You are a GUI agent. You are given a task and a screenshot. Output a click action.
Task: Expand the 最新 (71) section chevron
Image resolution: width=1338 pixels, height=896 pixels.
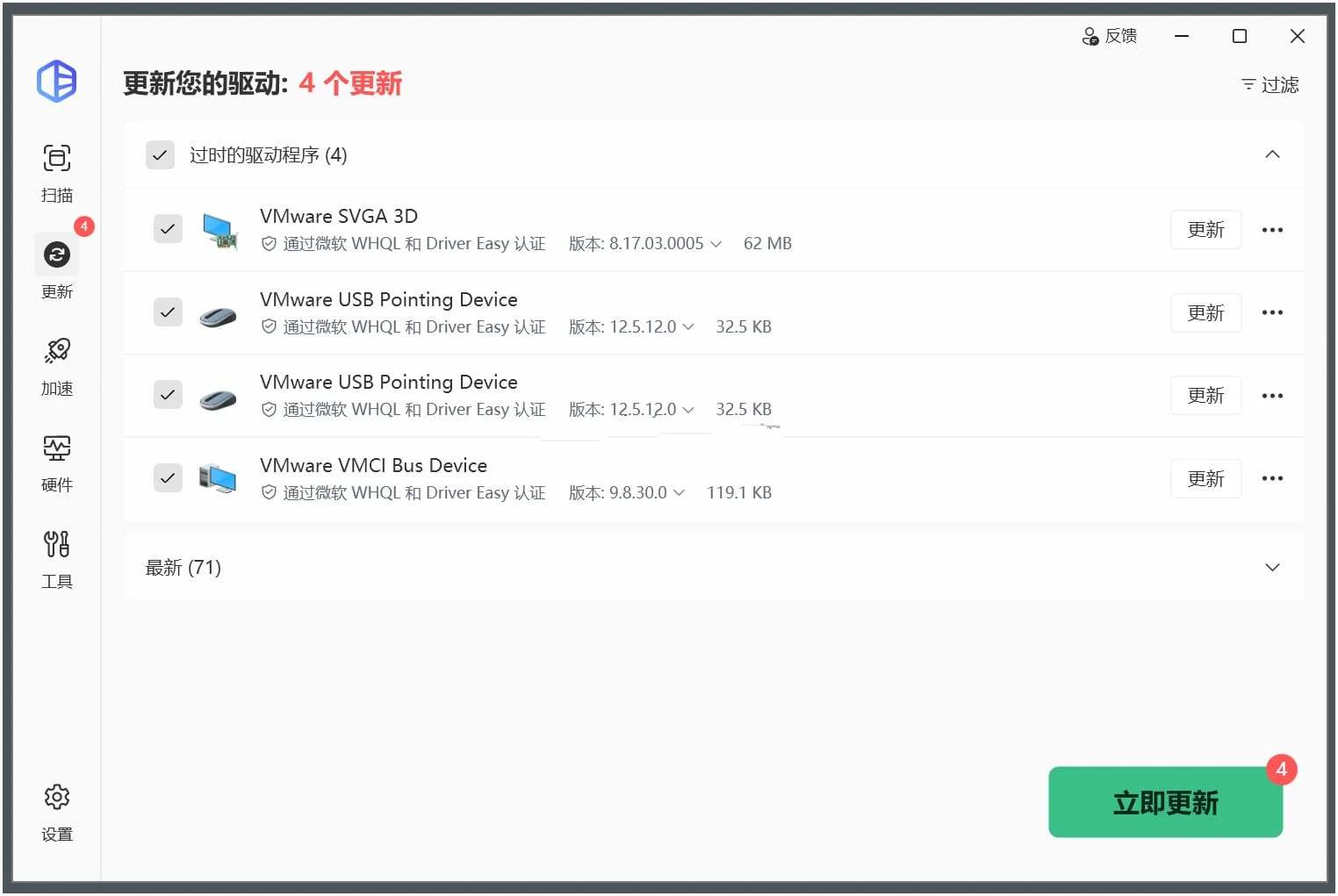coord(1272,567)
